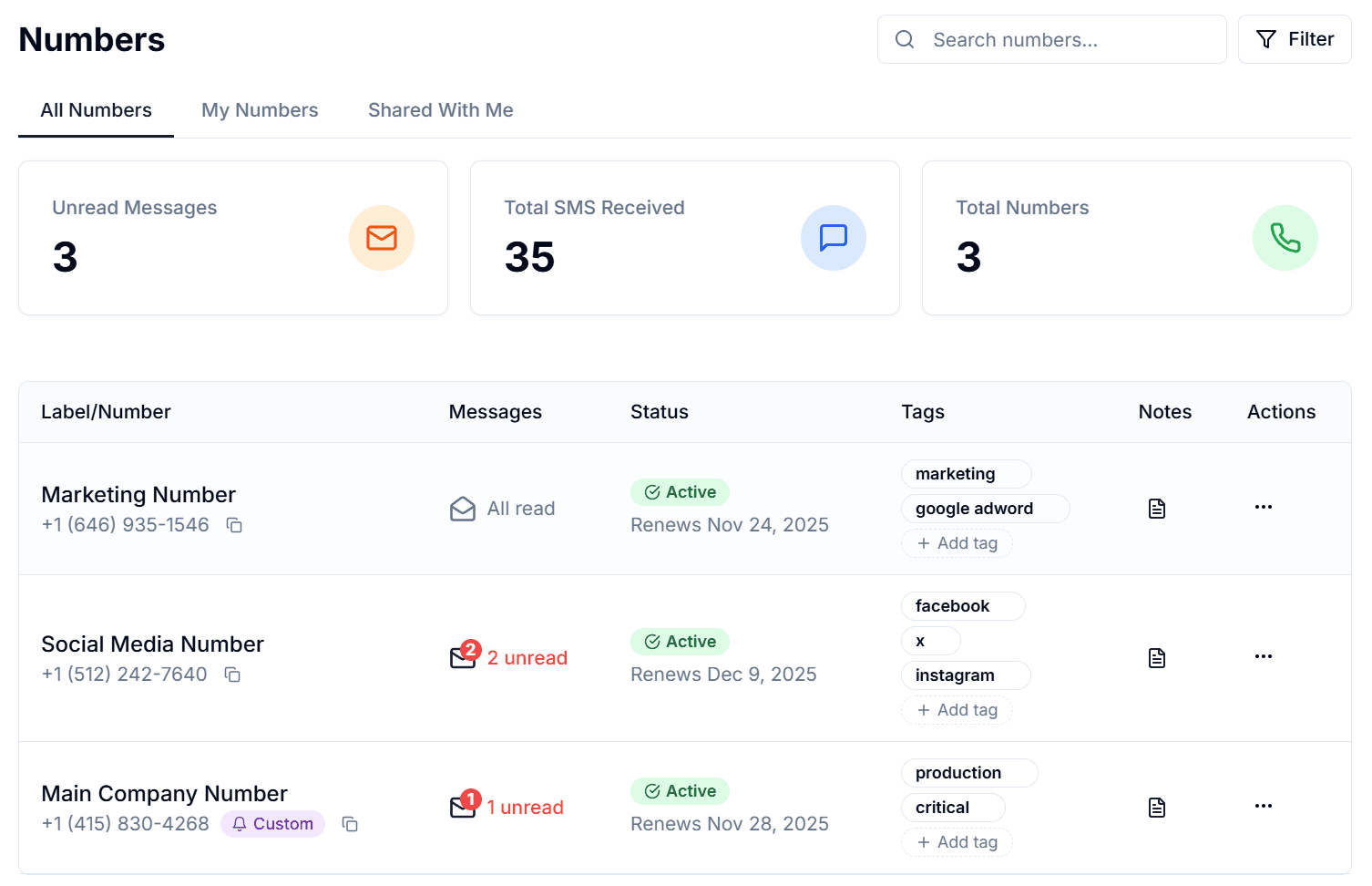
Task: Open notes for Marketing Number
Action: [x=1156, y=508]
